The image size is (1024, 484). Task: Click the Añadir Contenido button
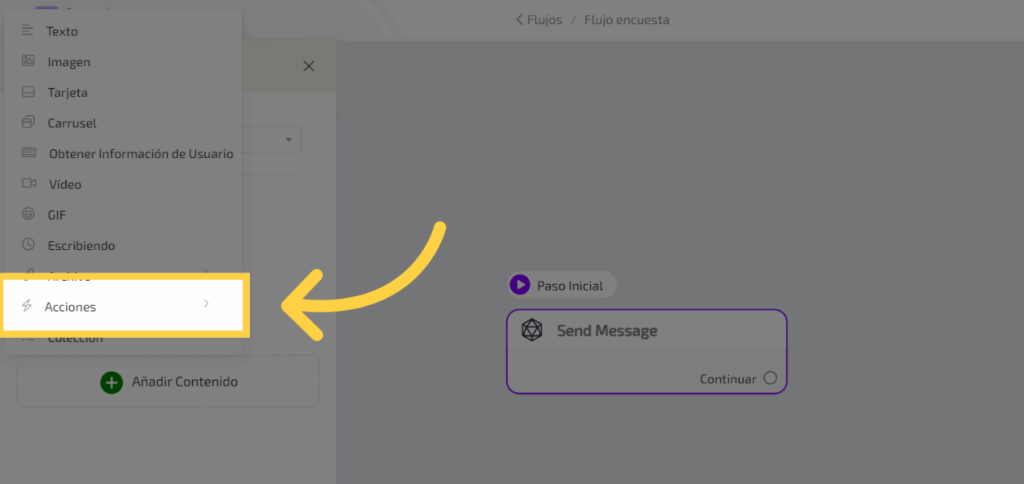click(x=168, y=382)
